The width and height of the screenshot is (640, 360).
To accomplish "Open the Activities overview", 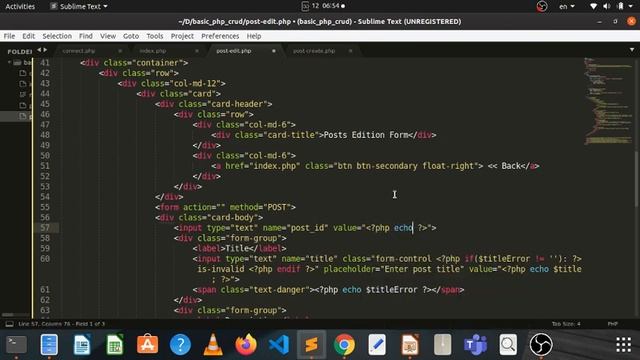I will [20, 6].
